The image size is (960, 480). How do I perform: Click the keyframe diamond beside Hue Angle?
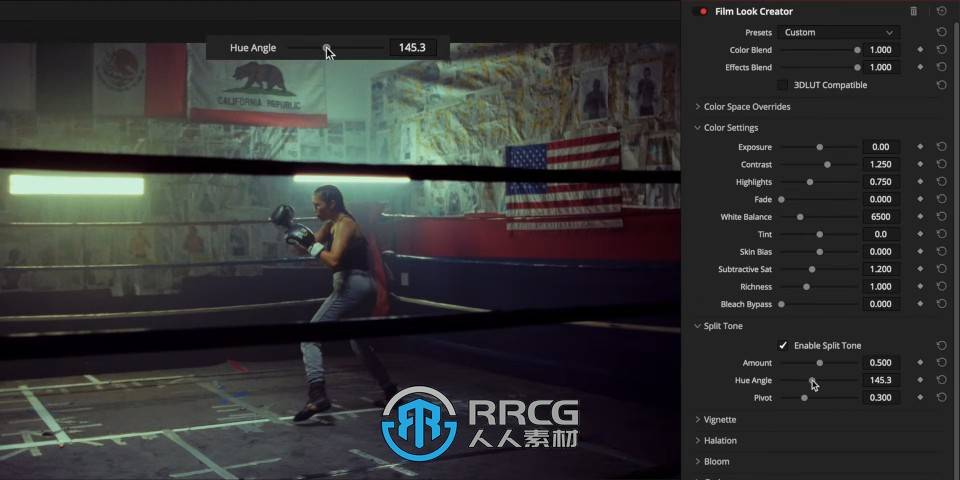coord(920,380)
